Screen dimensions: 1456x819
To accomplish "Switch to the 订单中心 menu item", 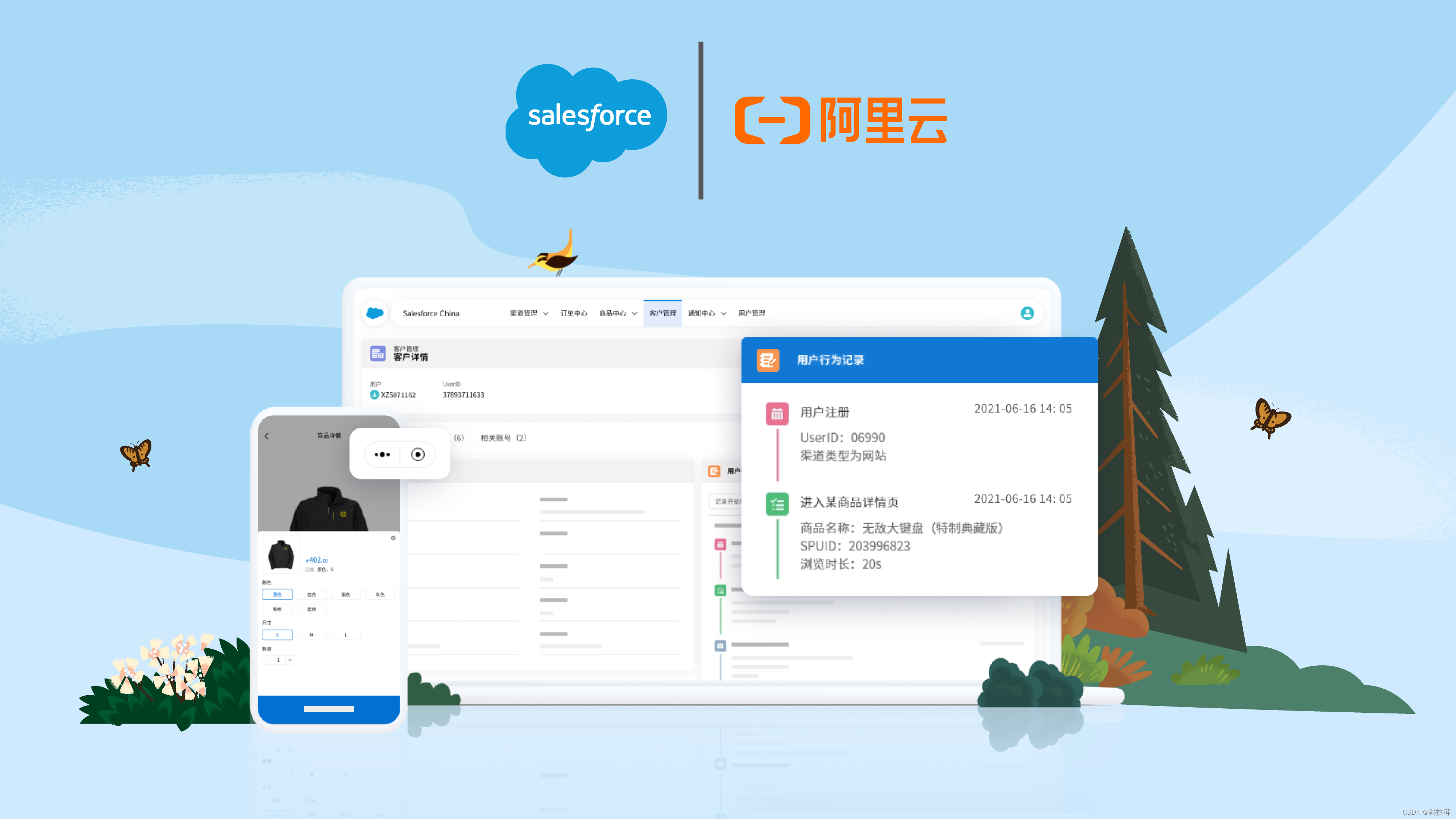I will point(573,313).
